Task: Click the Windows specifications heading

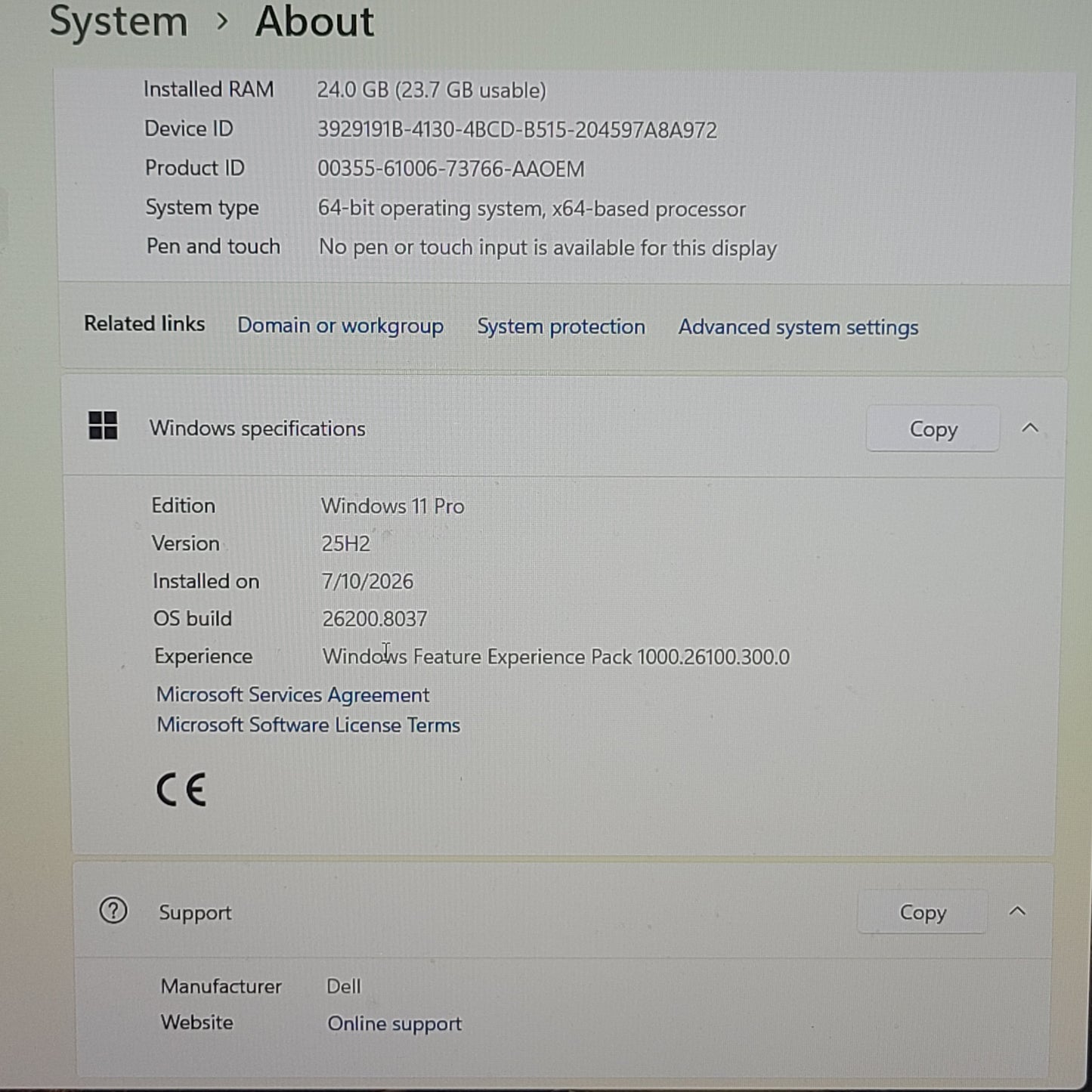Action: [x=258, y=428]
